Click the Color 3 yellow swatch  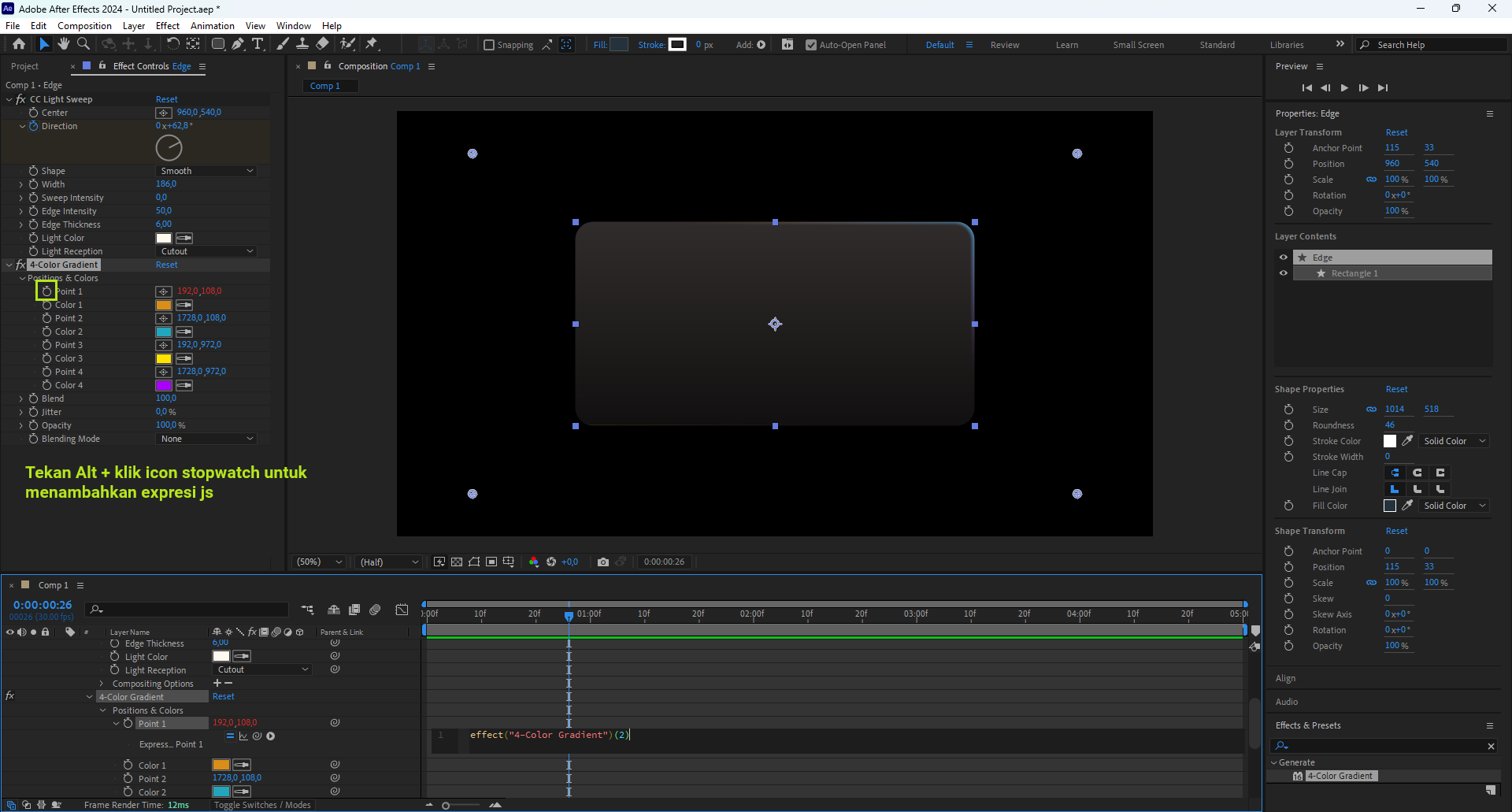[x=164, y=358]
